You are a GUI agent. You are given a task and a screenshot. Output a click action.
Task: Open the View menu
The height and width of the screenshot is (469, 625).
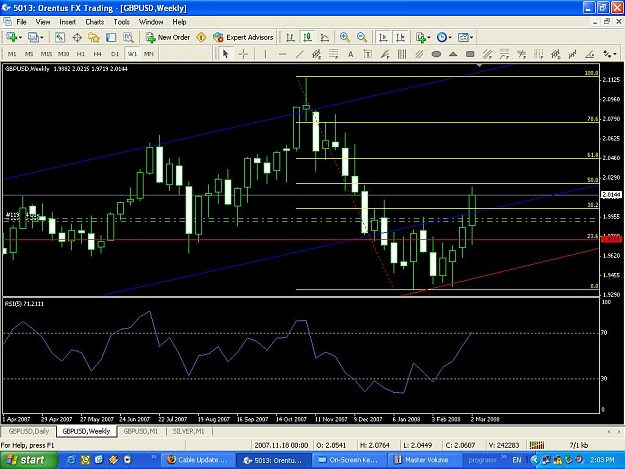click(x=43, y=22)
